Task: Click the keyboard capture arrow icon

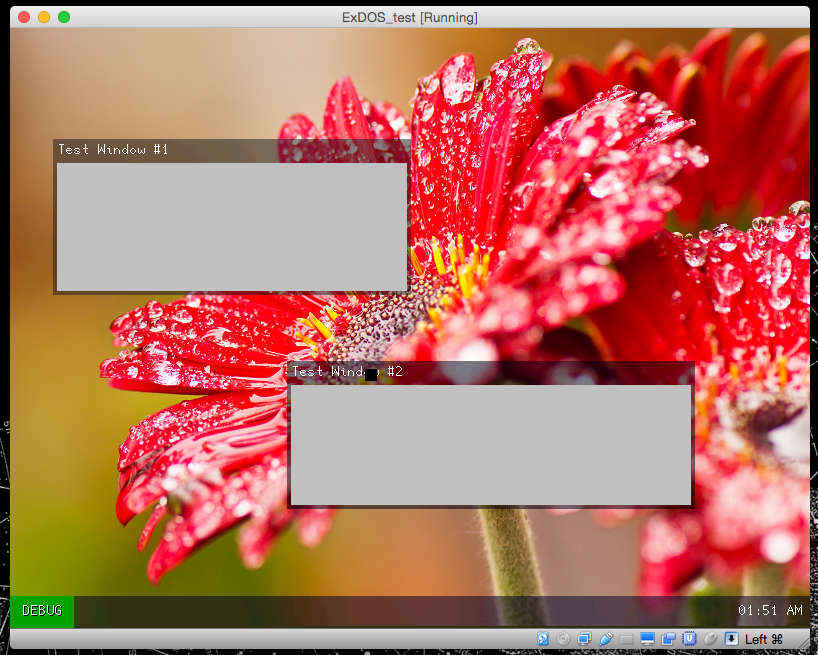Action: tap(731, 639)
